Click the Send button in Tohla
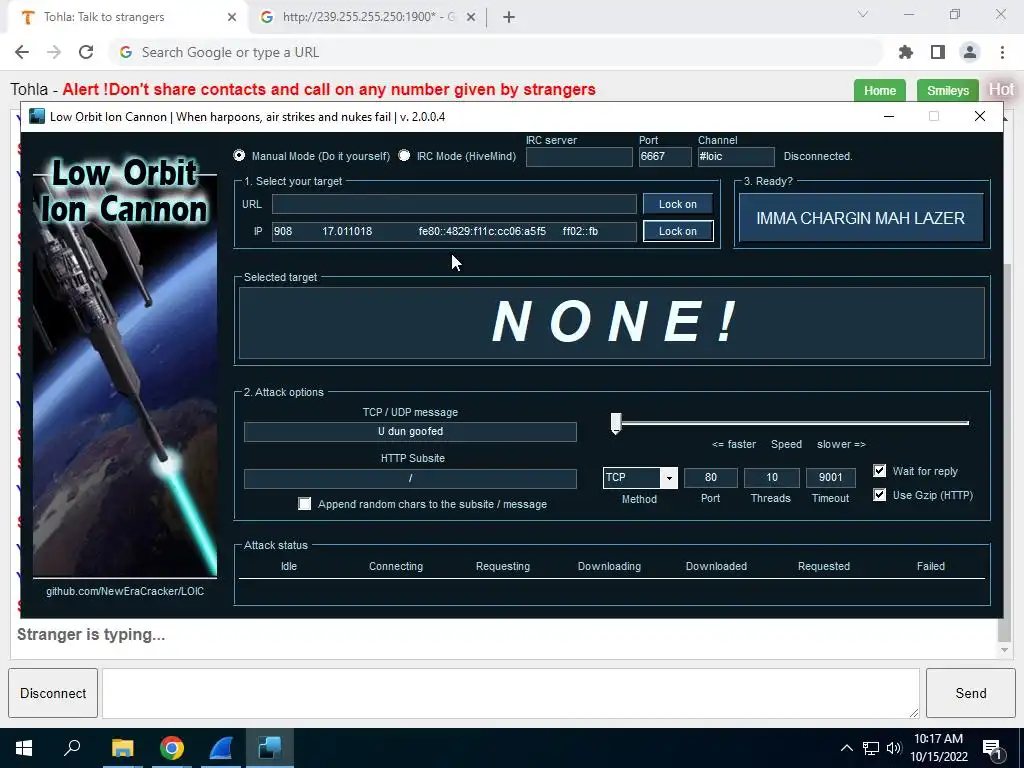The width and height of the screenshot is (1024, 768). click(x=970, y=693)
